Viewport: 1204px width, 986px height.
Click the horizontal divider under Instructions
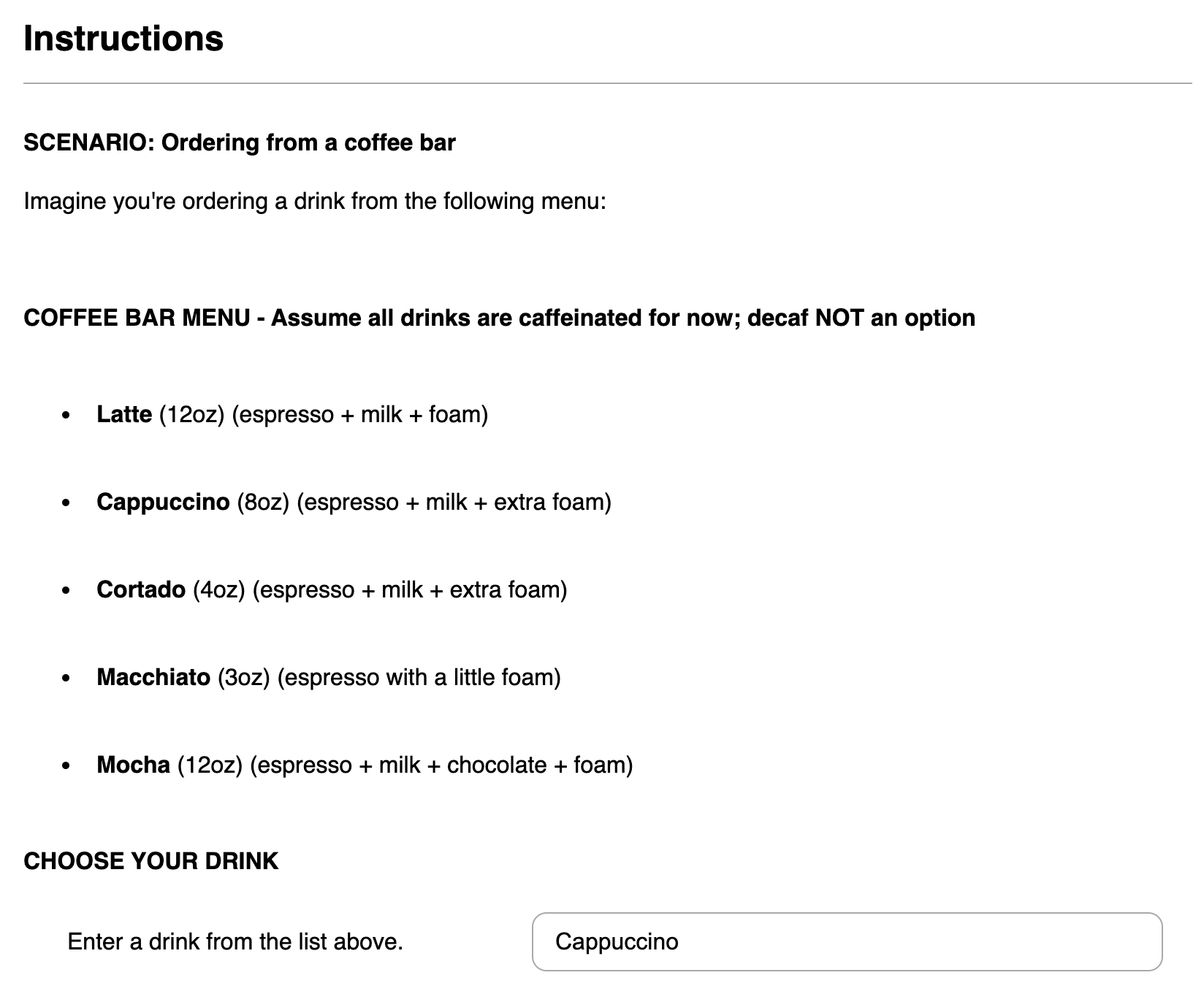pos(606,84)
